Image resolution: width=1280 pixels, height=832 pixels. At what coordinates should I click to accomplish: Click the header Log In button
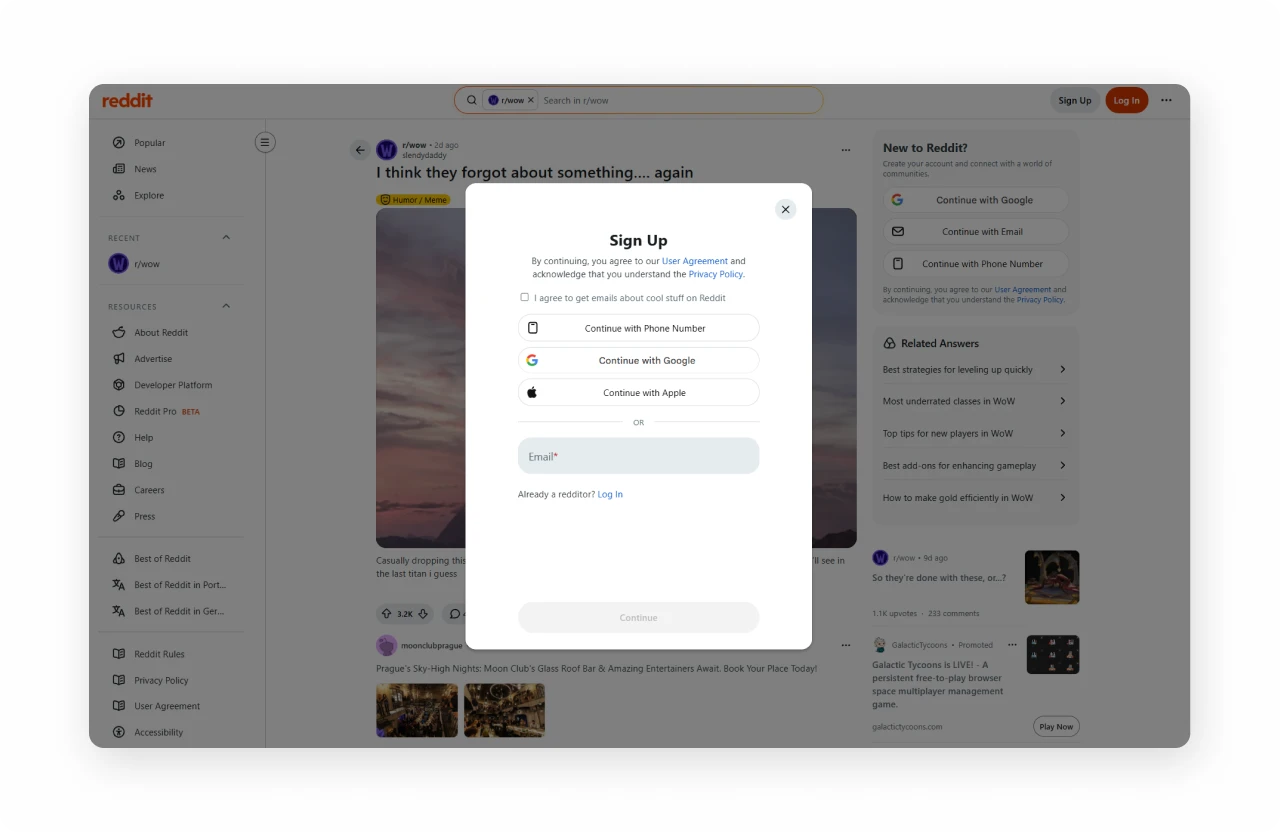point(1127,100)
